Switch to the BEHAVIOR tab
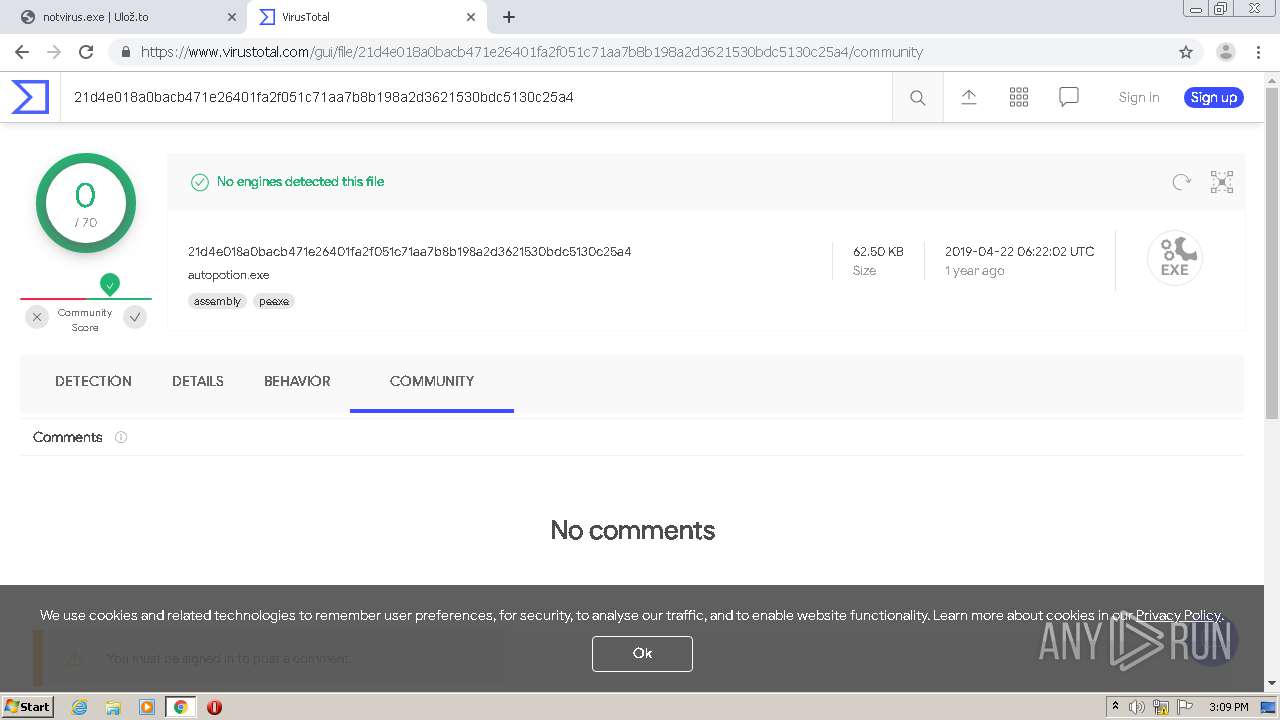This screenshot has height=720, width=1280. click(297, 381)
